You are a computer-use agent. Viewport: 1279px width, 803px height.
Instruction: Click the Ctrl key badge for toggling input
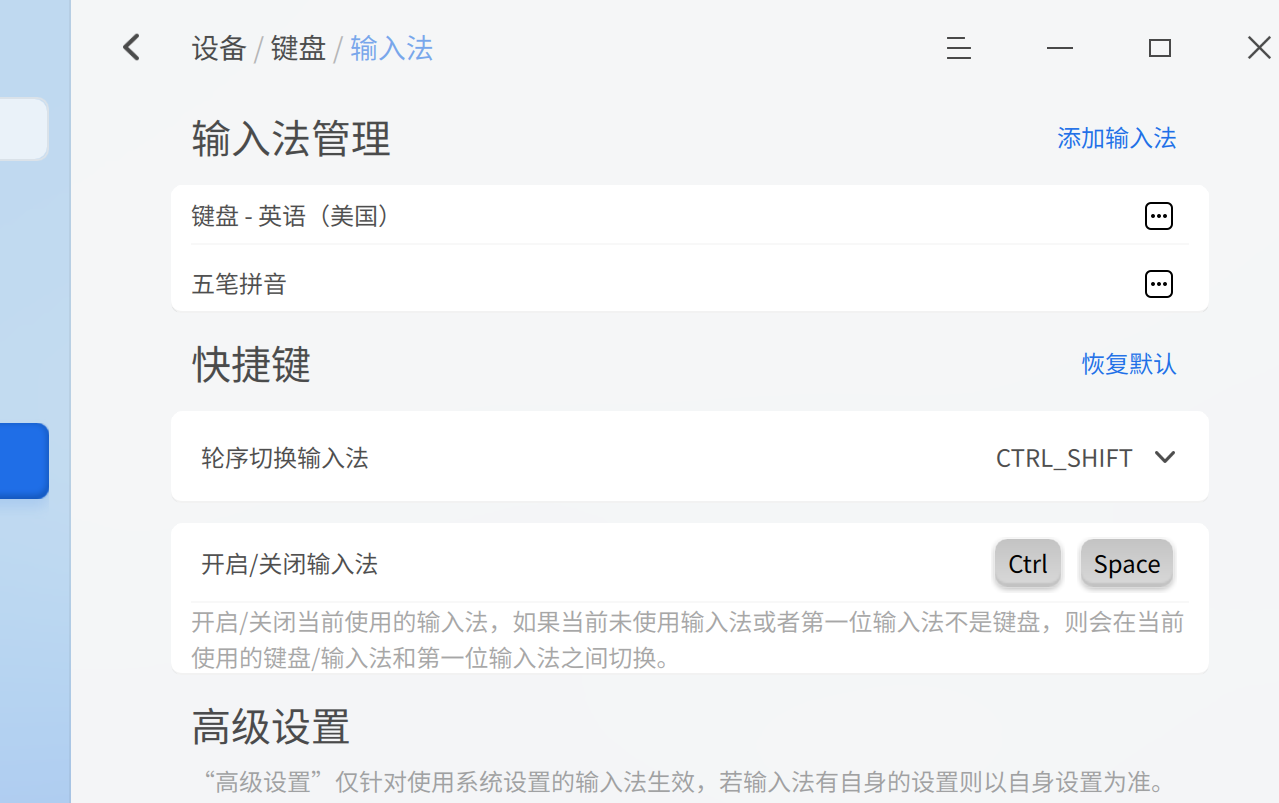[x=1027, y=563]
